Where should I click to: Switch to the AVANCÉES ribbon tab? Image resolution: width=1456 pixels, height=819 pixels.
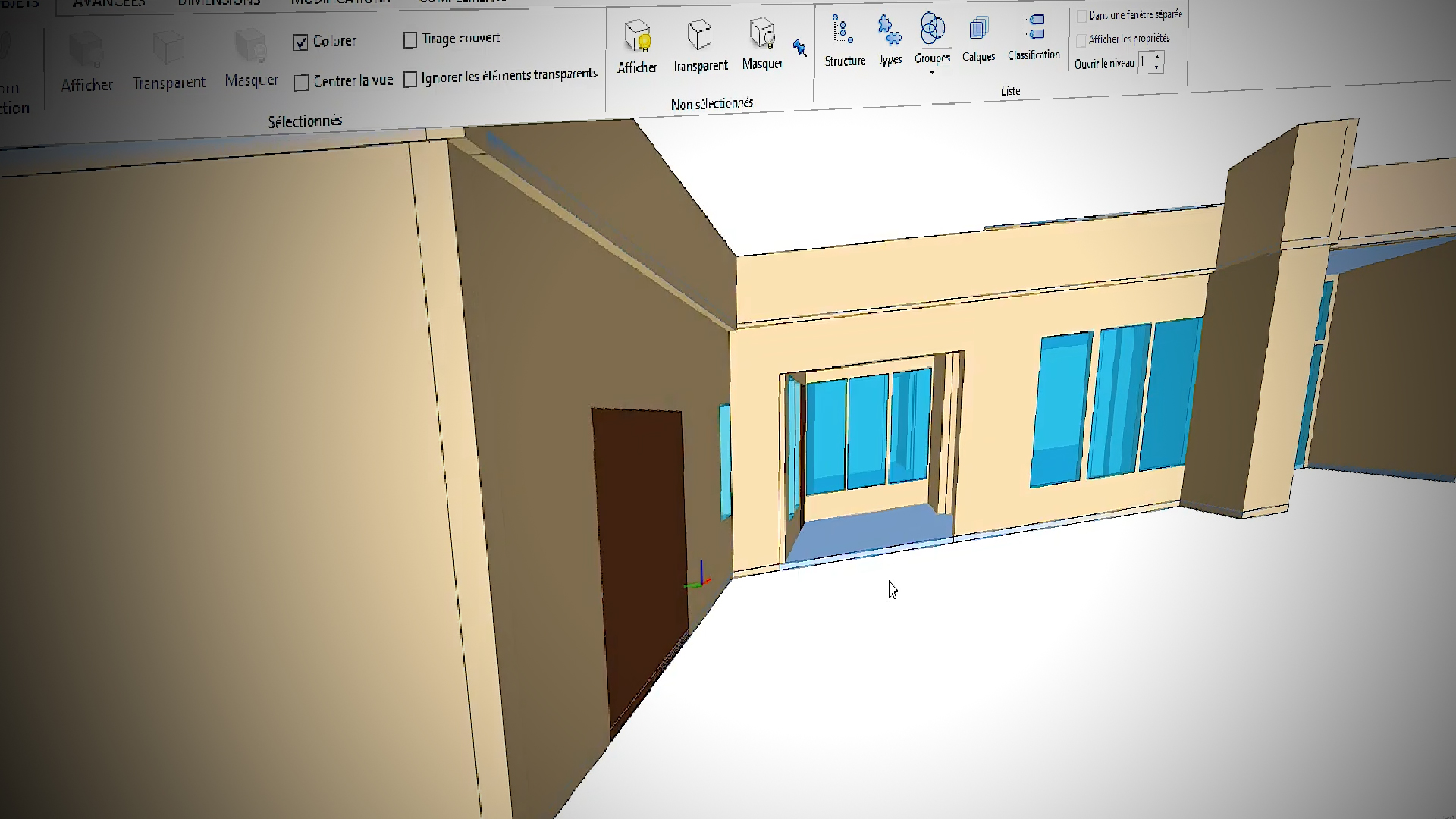pyautogui.click(x=108, y=3)
